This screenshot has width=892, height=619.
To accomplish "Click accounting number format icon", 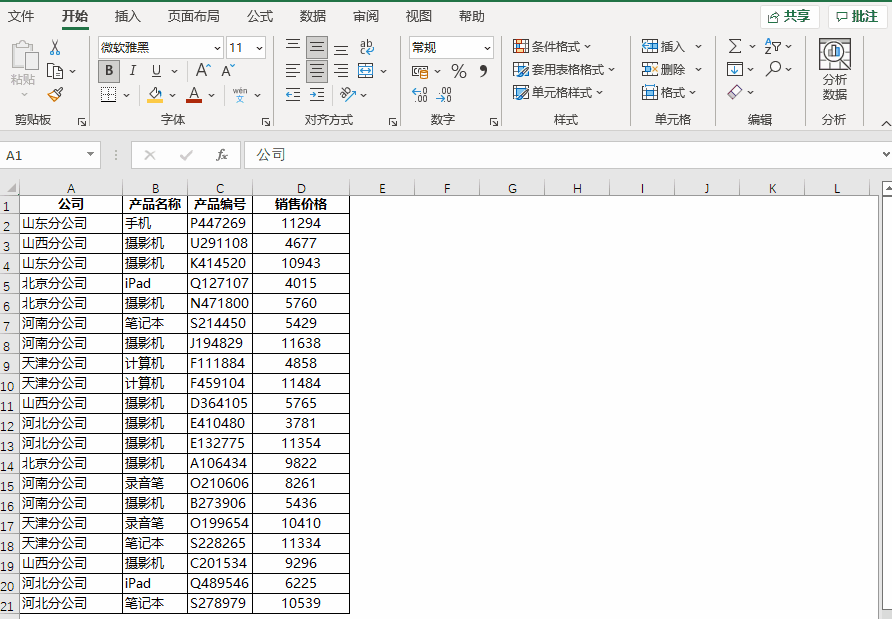I will (x=420, y=72).
